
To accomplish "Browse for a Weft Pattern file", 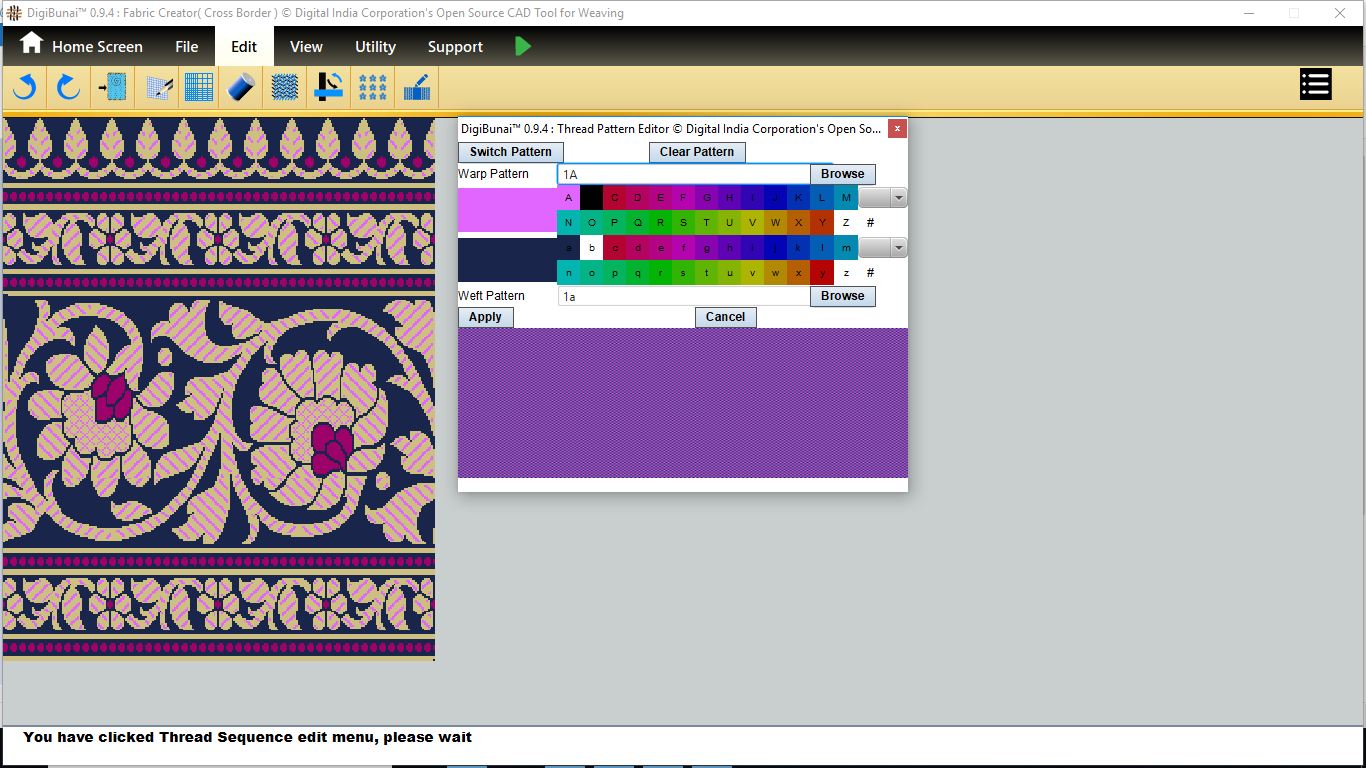I will 842,296.
